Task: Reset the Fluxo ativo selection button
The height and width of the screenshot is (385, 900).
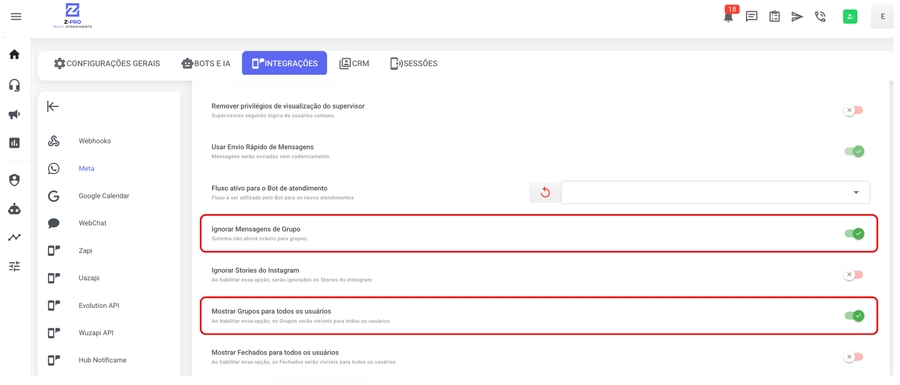Action: point(545,193)
